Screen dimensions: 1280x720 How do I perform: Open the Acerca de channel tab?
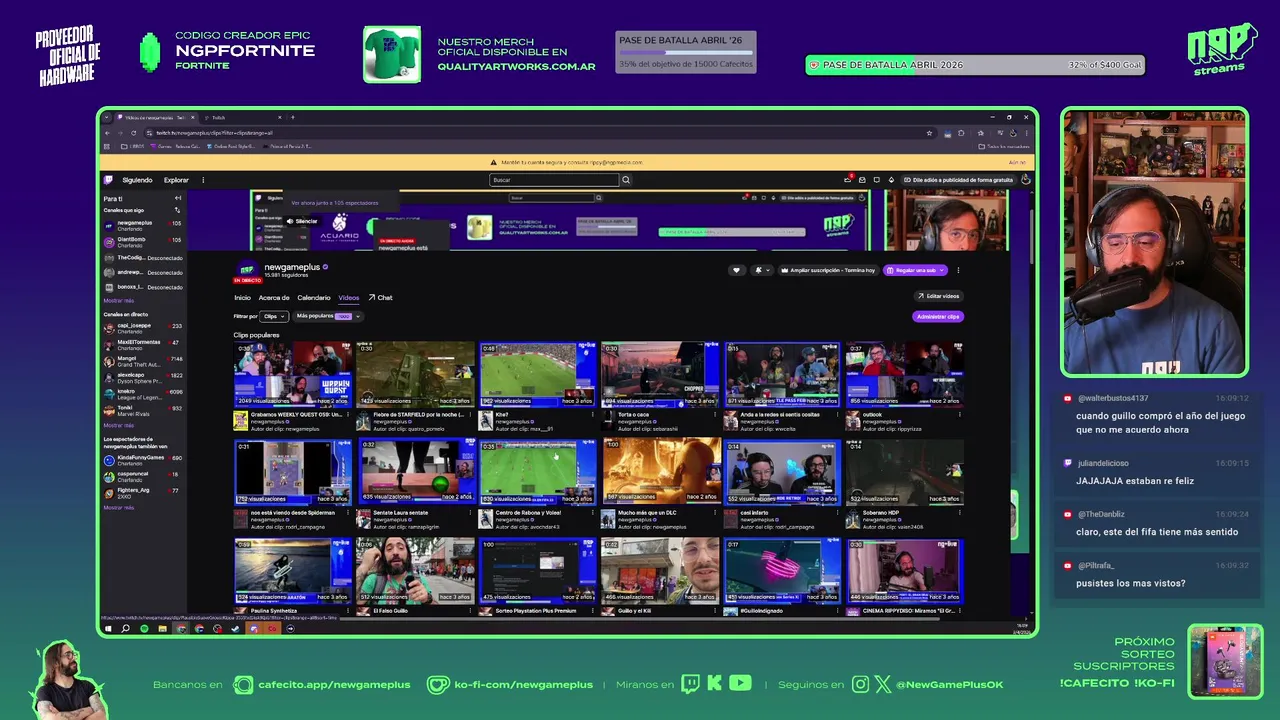coord(274,297)
